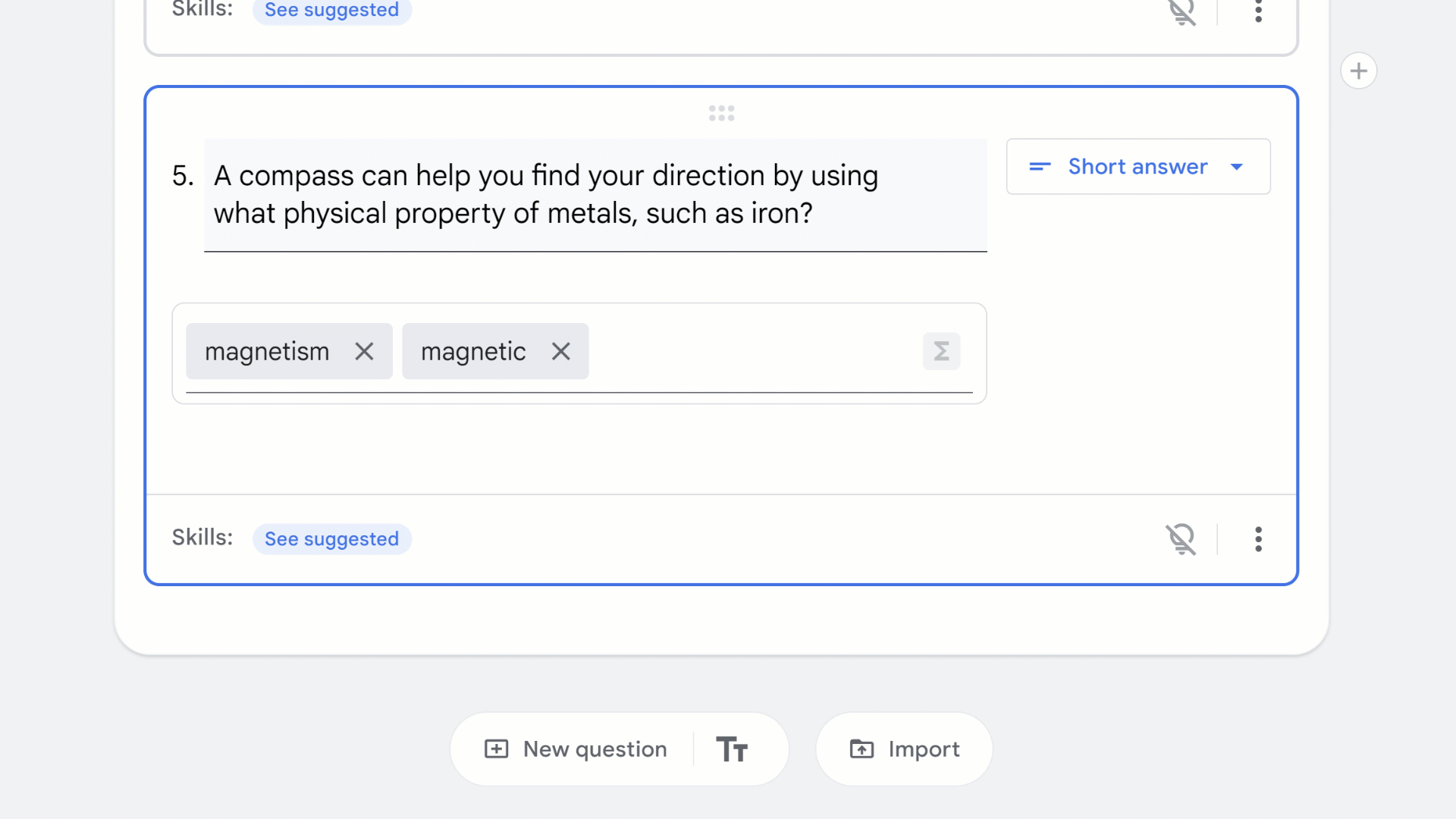Click the 'magnetism' answer chip
This screenshot has height=819, width=1456.
coord(267,351)
